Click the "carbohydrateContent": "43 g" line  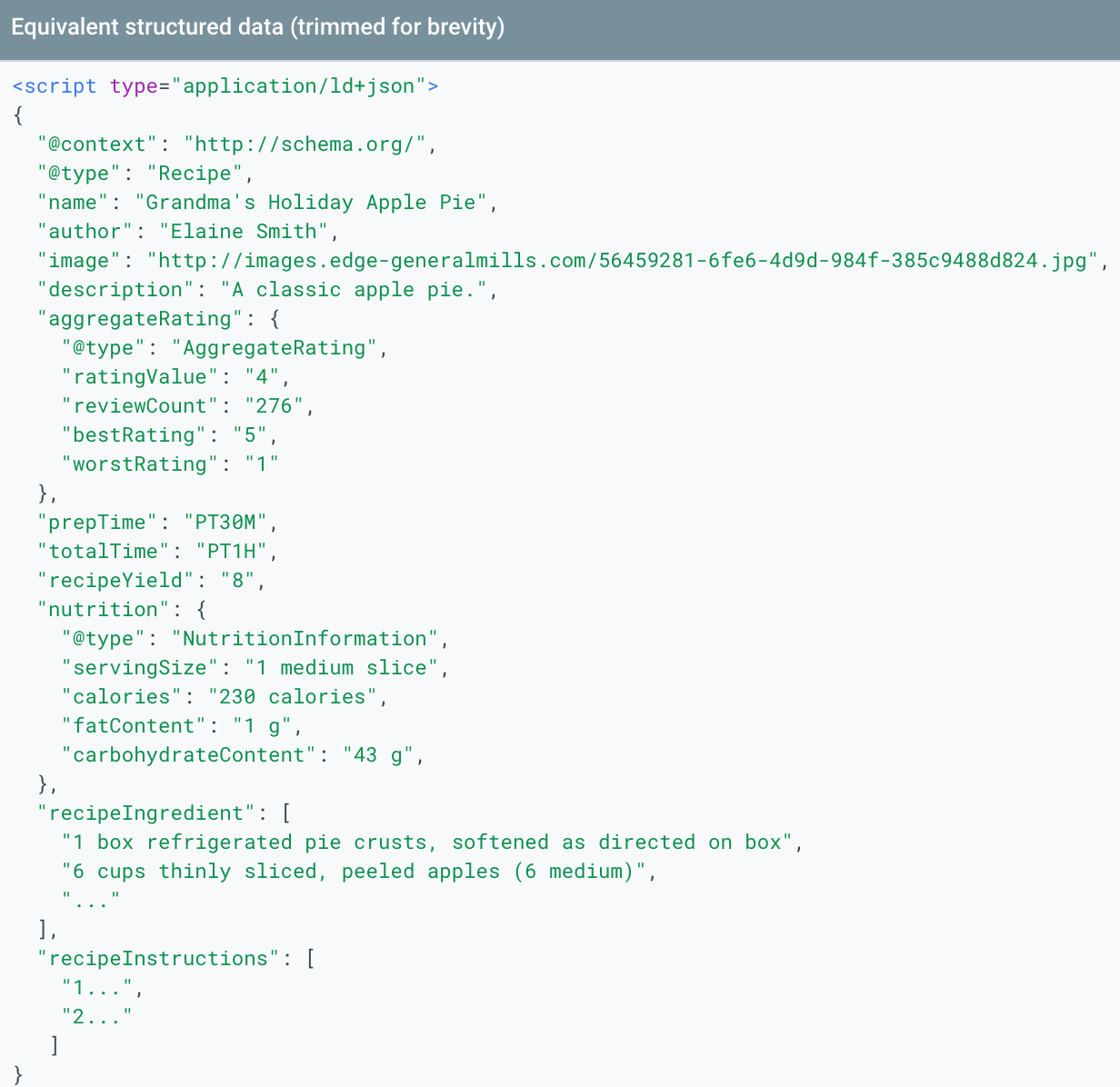pos(243,755)
